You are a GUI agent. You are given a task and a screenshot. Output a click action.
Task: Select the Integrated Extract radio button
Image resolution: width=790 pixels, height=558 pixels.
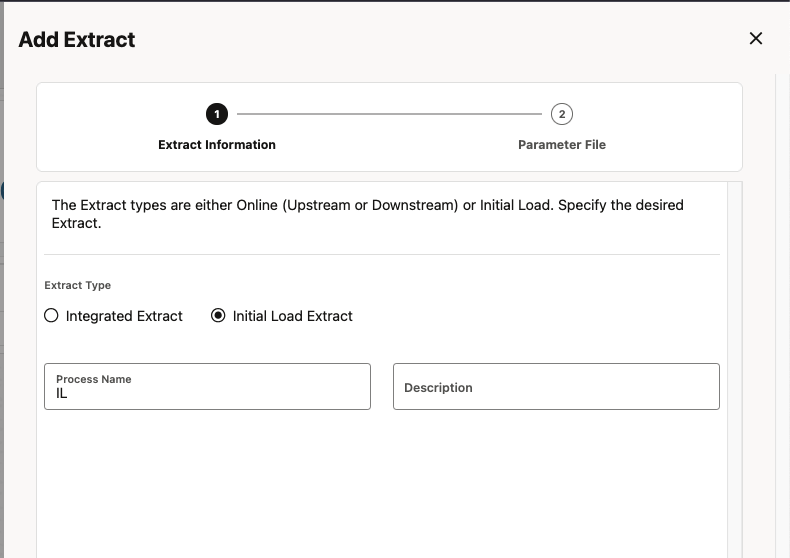coord(52,316)
